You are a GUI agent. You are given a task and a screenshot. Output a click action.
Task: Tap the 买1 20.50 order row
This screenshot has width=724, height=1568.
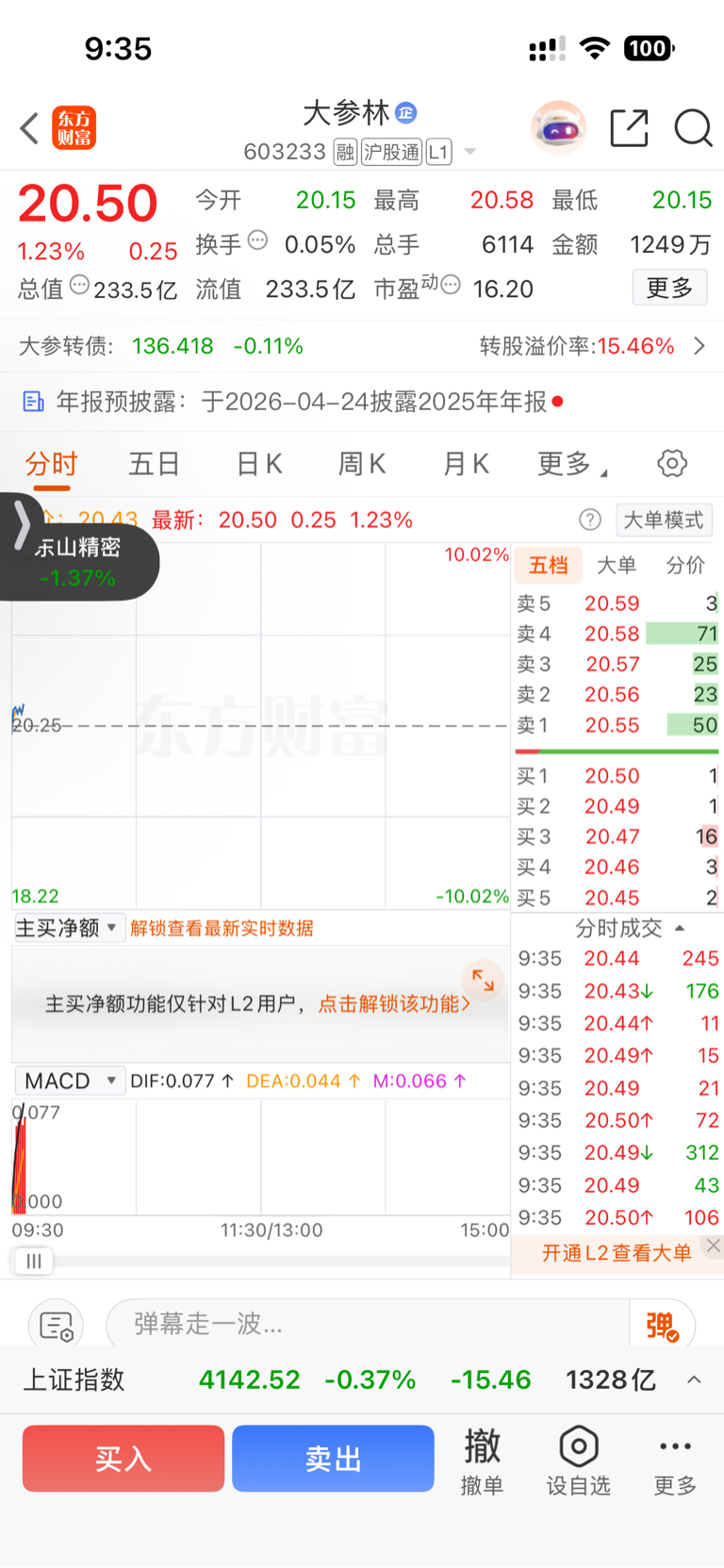pos(617,776)
